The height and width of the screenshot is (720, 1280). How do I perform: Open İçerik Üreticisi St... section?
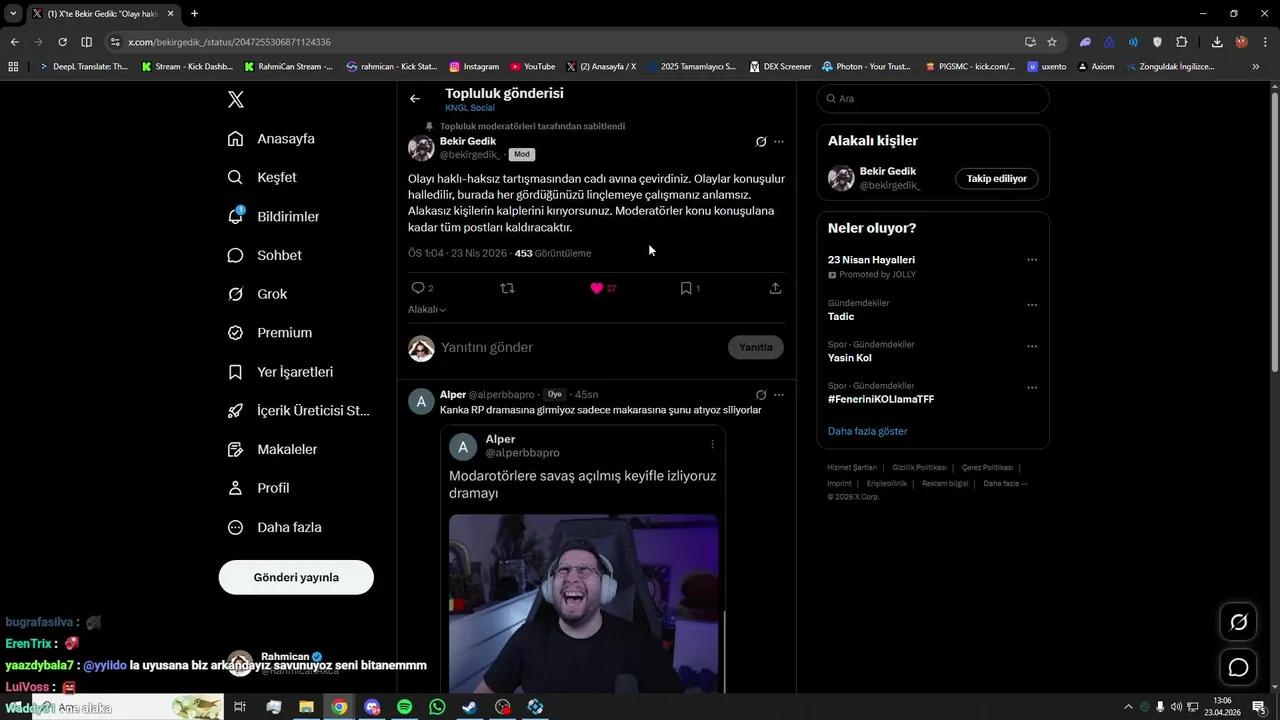(x=298, y=411)
